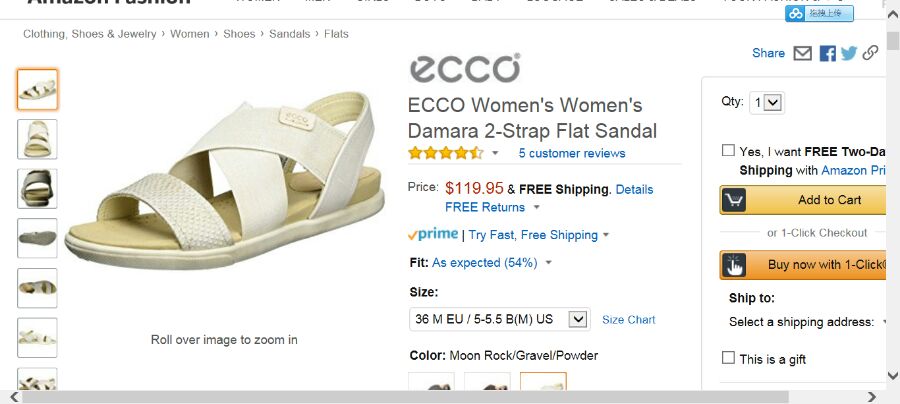Copy the product link icon
This screenshot has width=900, height=404.
coord(870,53)
